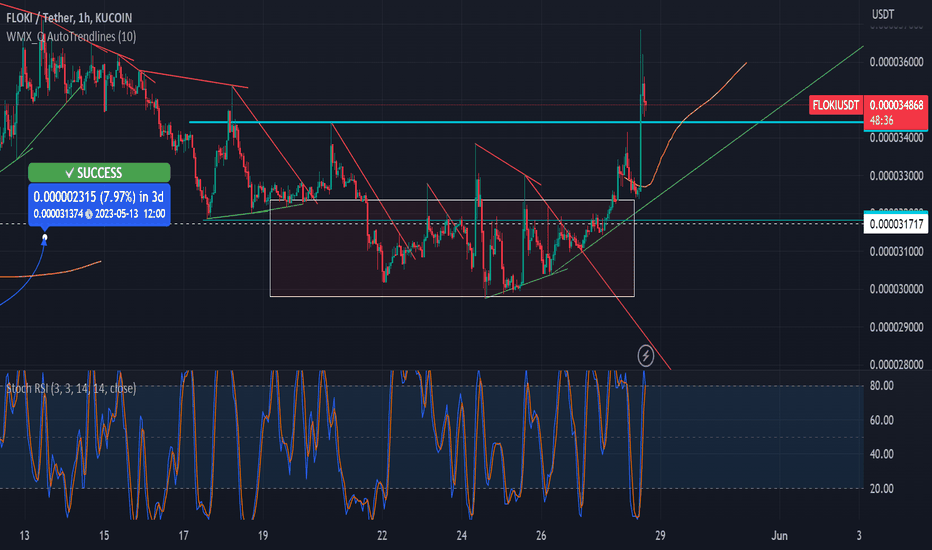Click the 20.00 Stoch RSI level label
Viewport: 932px width, 550px height.
coord(881,488)
